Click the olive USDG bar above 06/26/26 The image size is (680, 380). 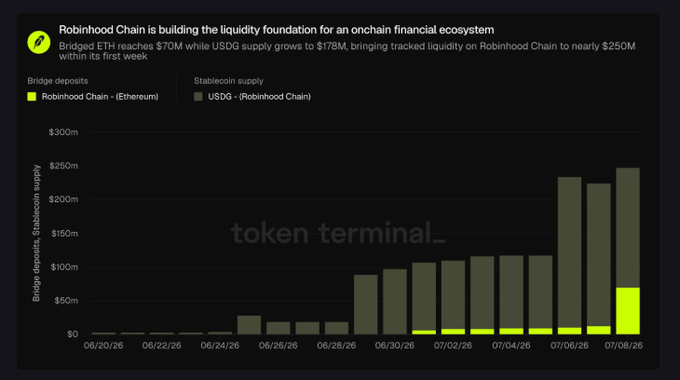tap(278, 328)
